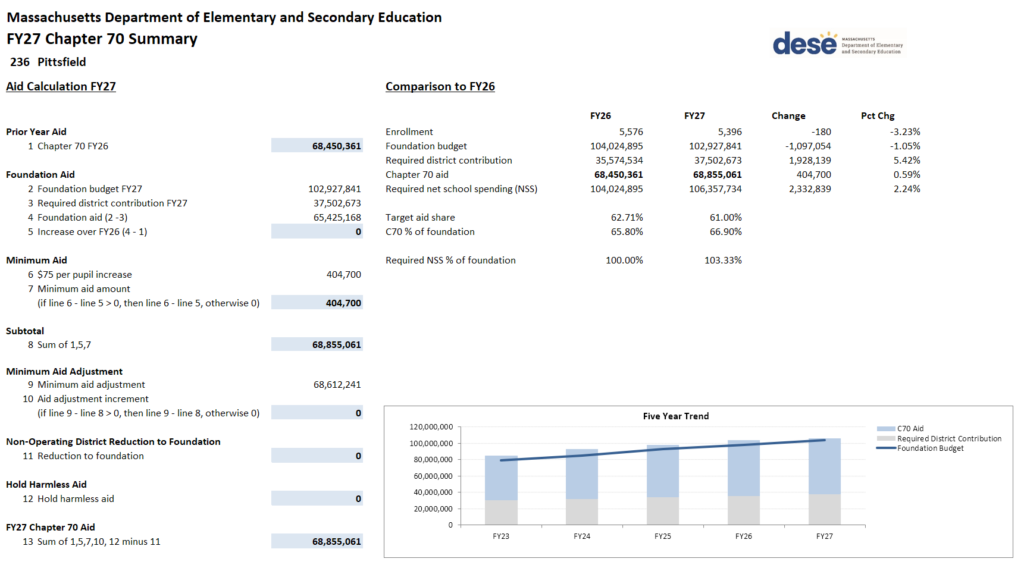Select the line 7 minimum aid amount cell
Image resolution: width=1024 pixels, height=568 pixels.
pyautogui.click(x=317, y=303)
